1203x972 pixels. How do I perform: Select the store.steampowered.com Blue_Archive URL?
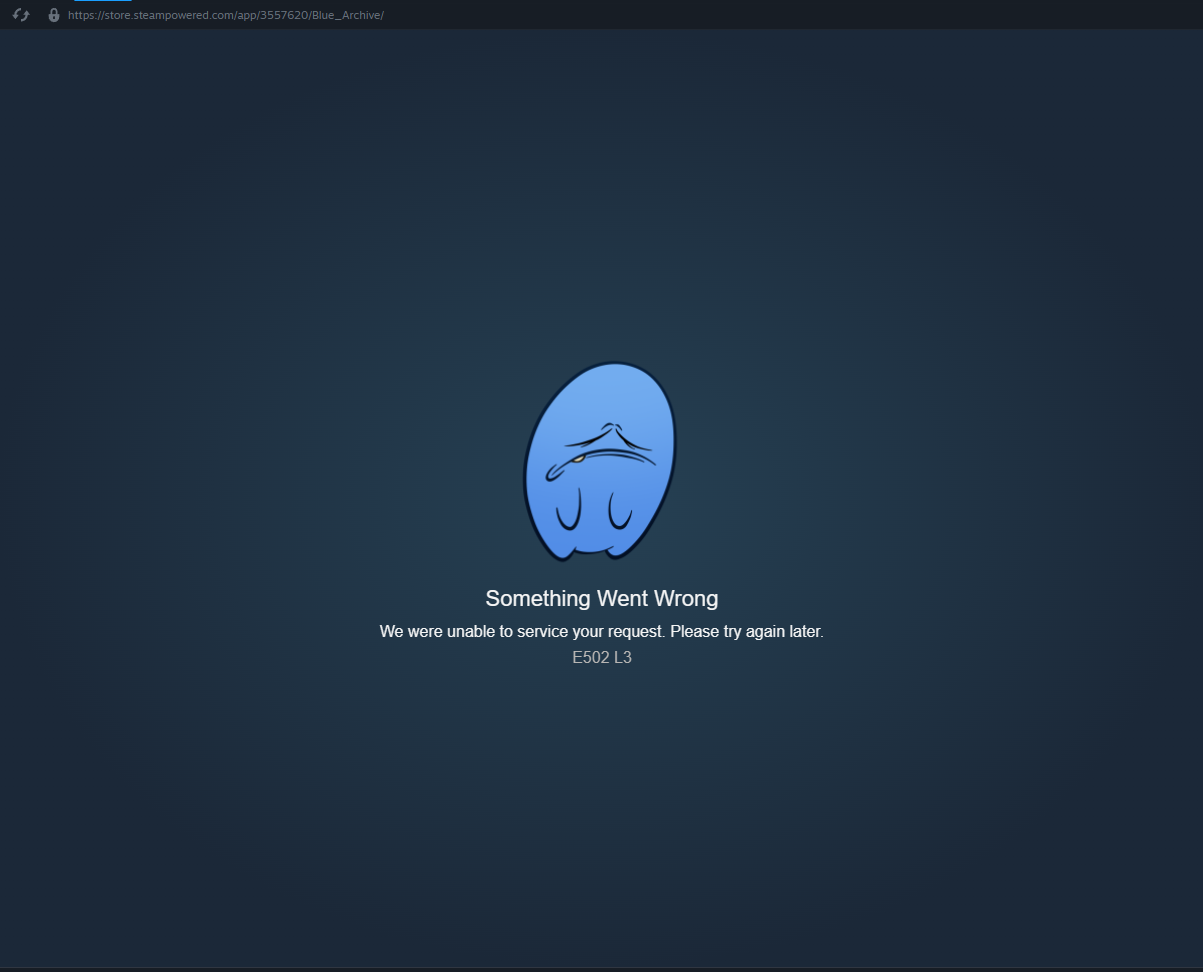[x=226, y=15]
